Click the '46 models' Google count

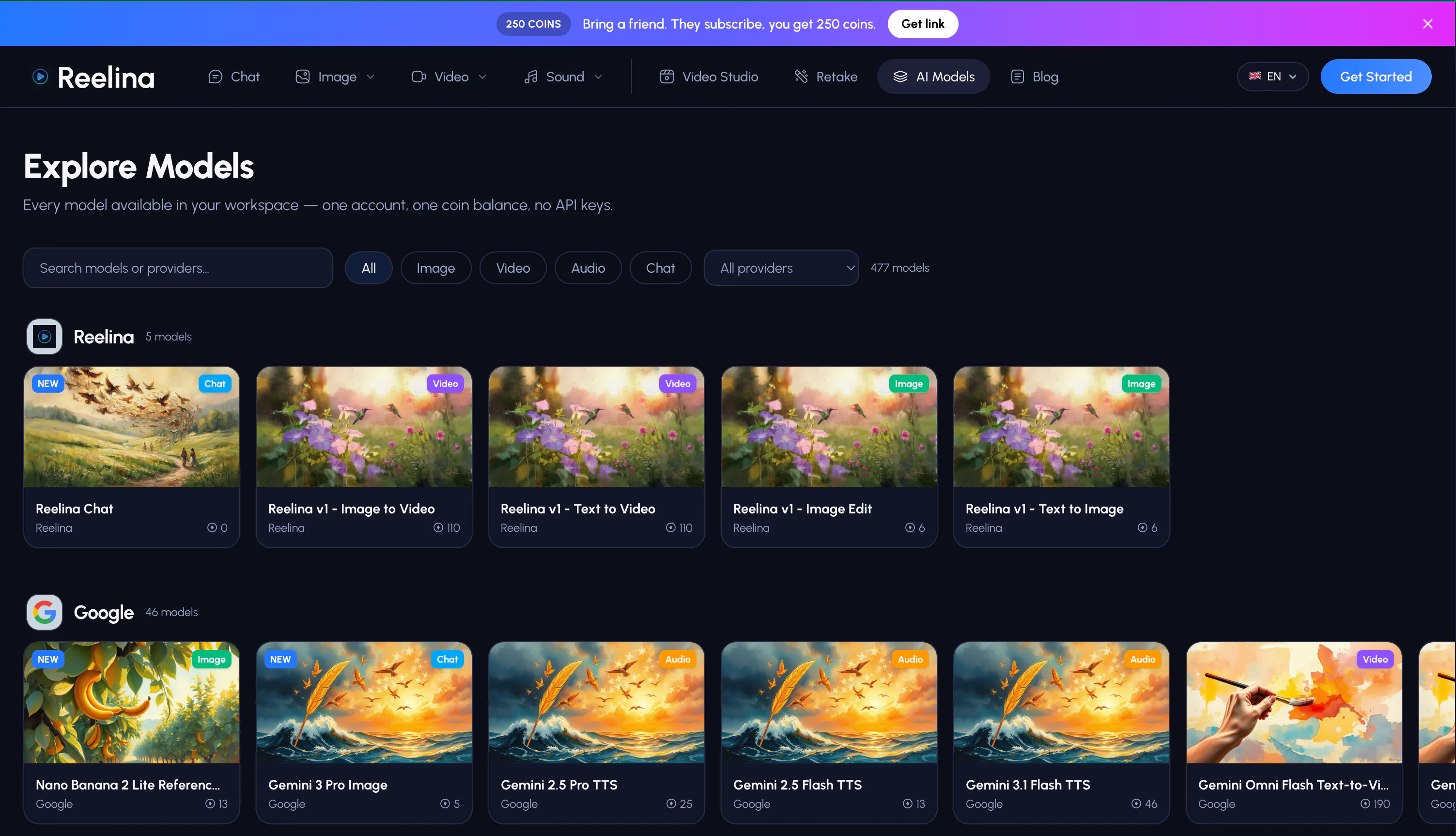click(x=171, y=612)
